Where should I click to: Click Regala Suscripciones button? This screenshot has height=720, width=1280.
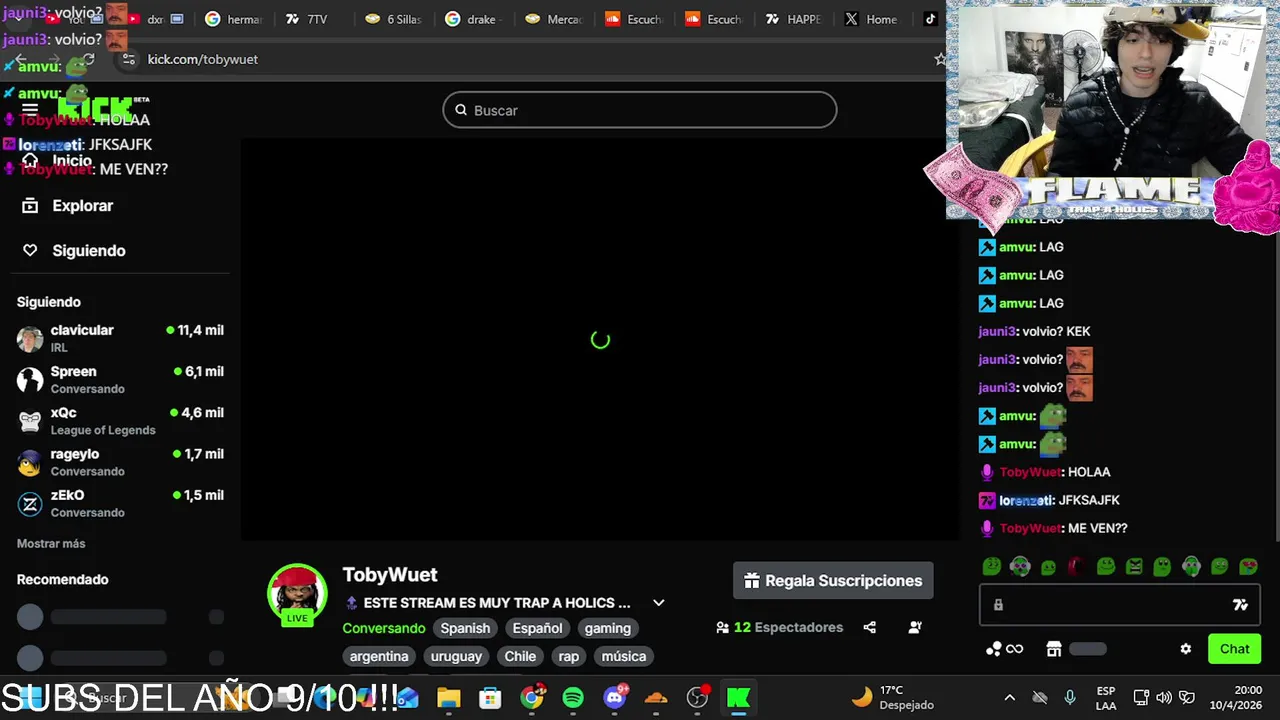(x=833, y=581)
